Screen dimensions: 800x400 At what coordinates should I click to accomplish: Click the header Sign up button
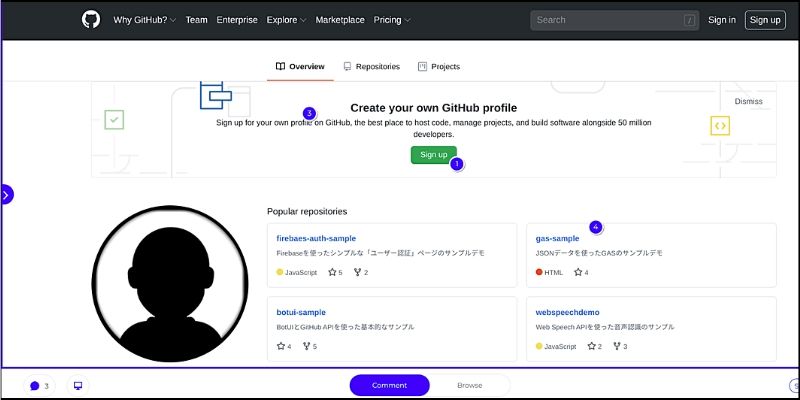(x=765, y=20)
